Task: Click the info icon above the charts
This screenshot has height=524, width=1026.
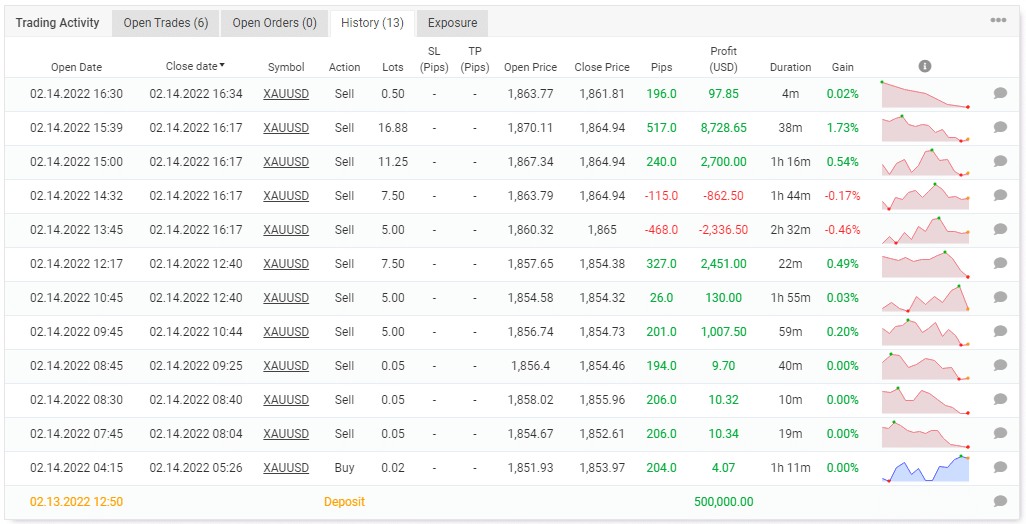Action: (925, 66)
